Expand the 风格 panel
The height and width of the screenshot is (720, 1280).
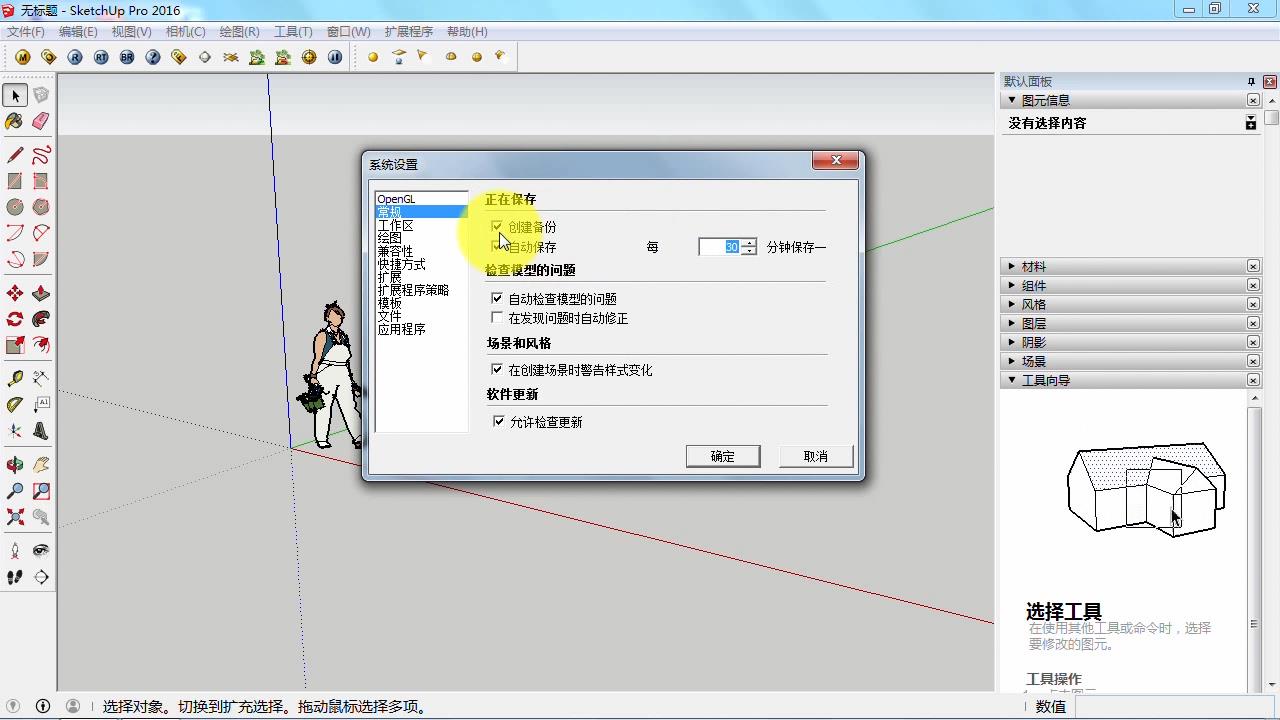coord(1012,304)
